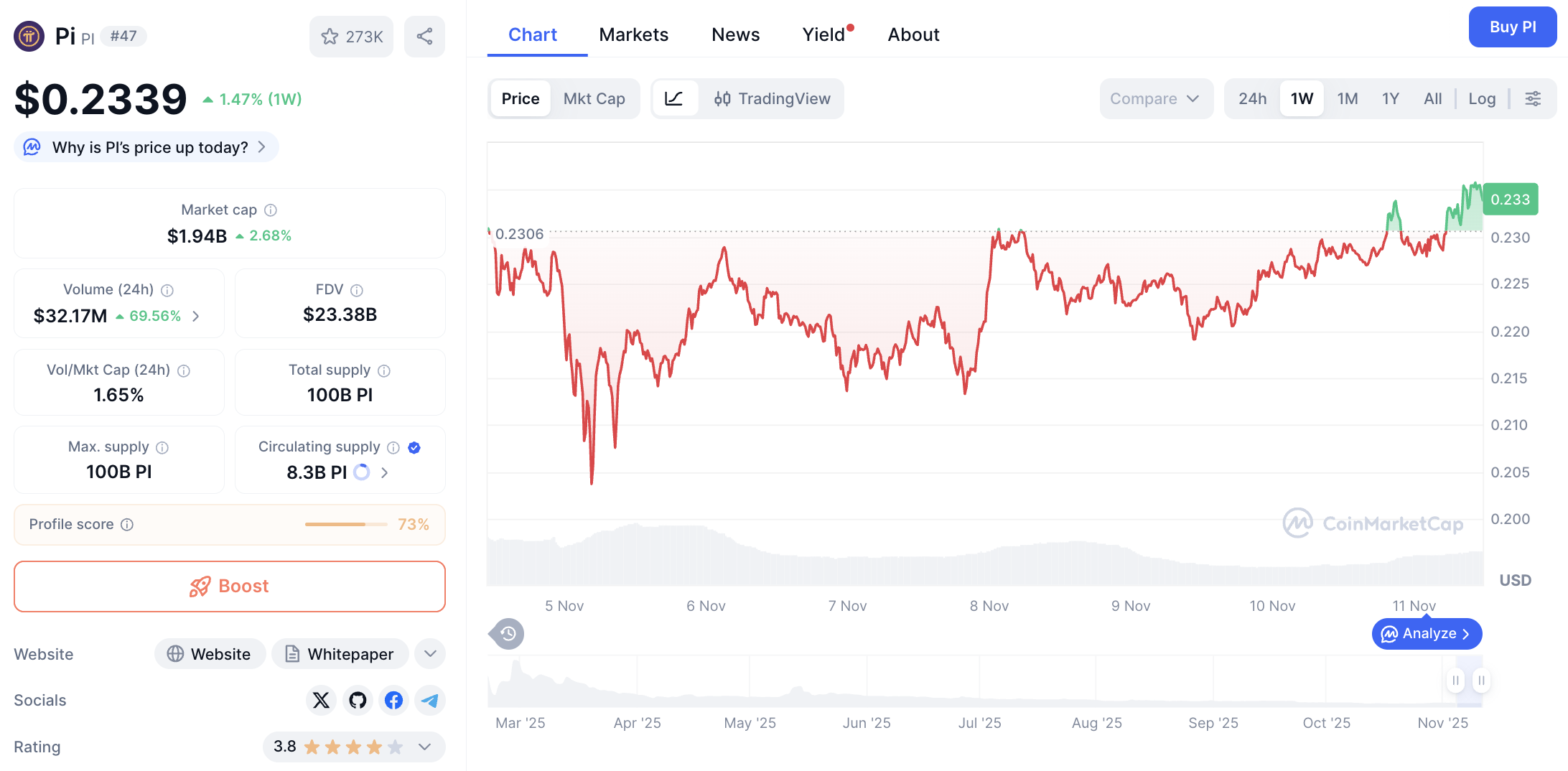Switch to the Markets tab

tap(633, 34)
